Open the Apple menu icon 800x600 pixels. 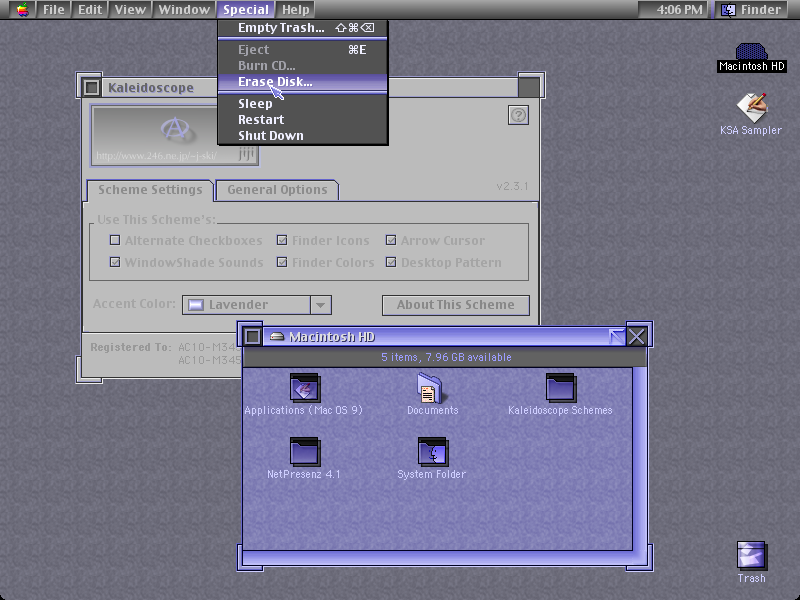(22, 10)
